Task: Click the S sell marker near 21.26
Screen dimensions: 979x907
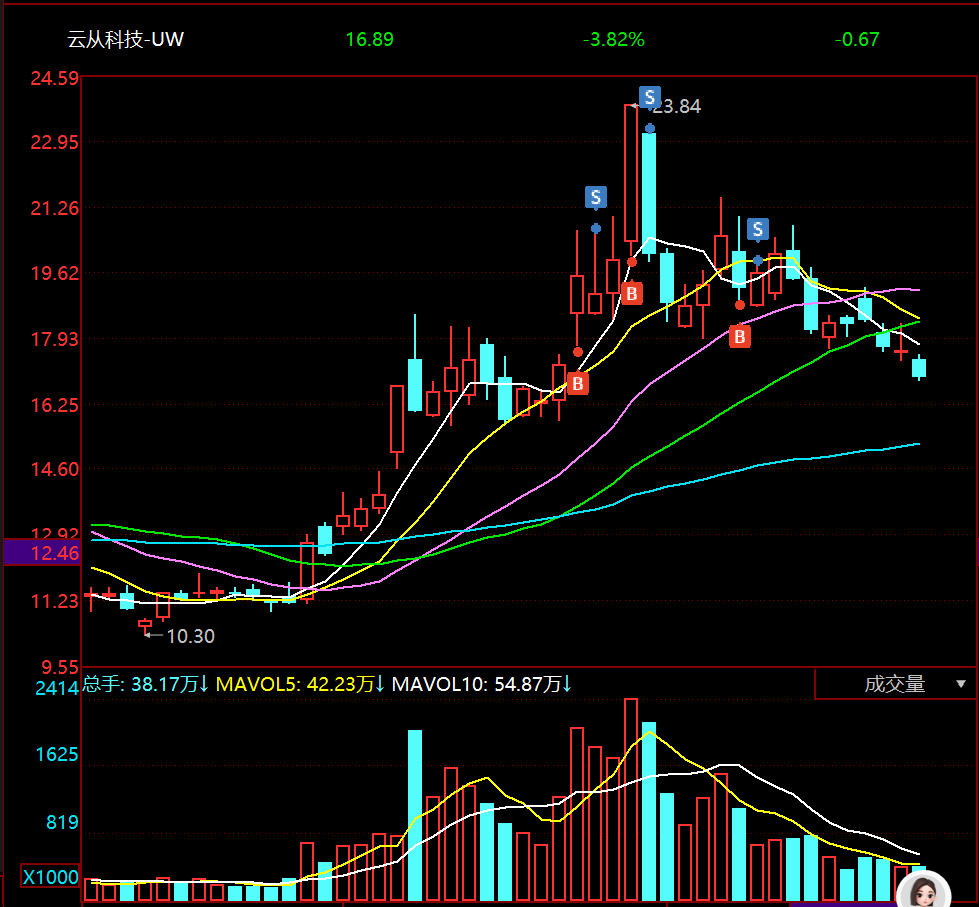Action: 596,197
